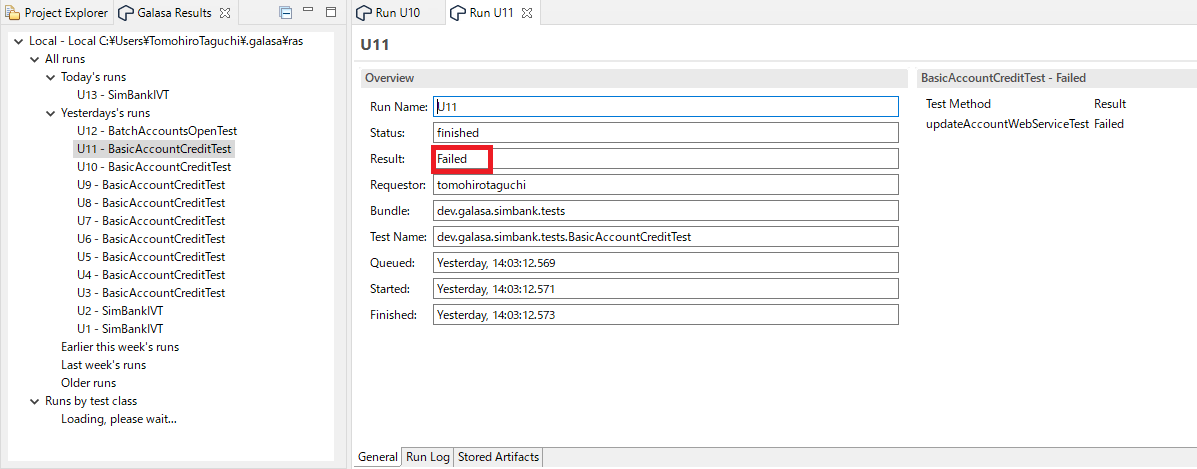Click the BasicAccountCreditTest - Failed header
This screenshot has height=469, width=1197.
1057,78
